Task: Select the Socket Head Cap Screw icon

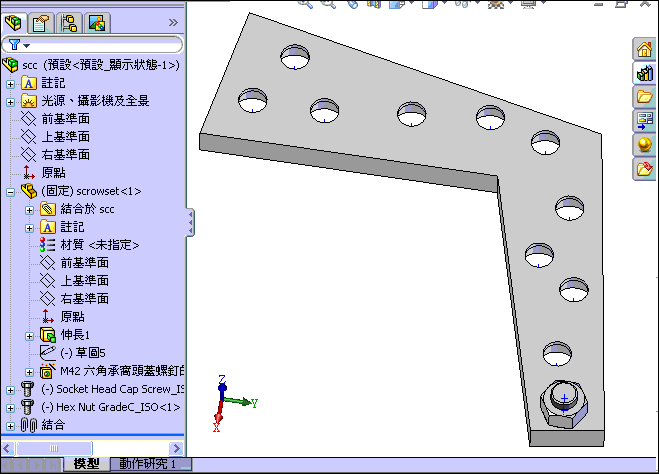Action: click(28, 389)
